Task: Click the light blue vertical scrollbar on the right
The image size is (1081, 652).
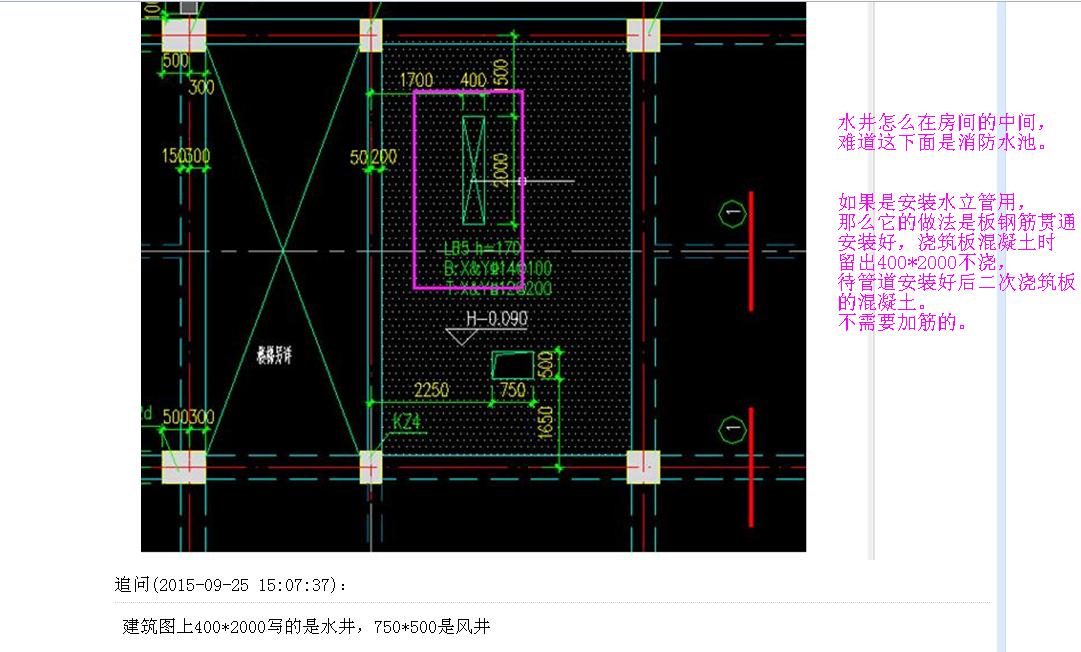Action: 1001,326
